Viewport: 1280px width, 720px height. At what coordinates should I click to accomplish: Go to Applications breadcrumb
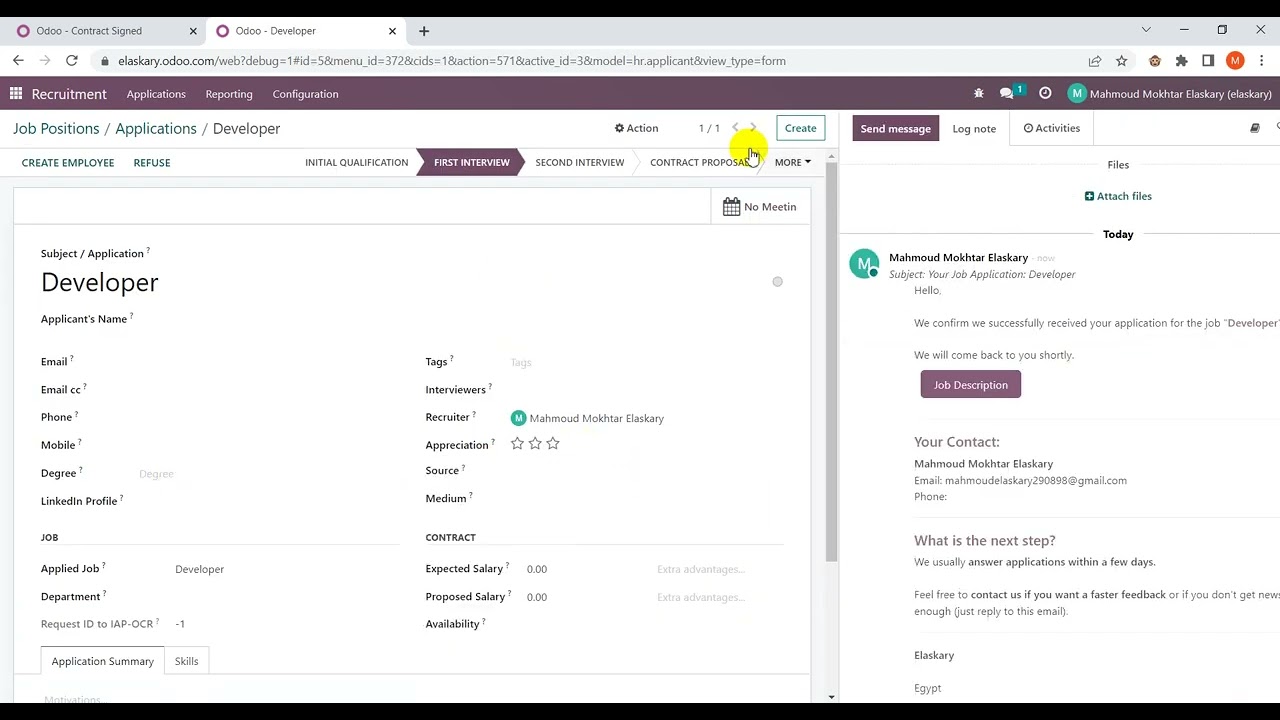[x=156, y=128]
